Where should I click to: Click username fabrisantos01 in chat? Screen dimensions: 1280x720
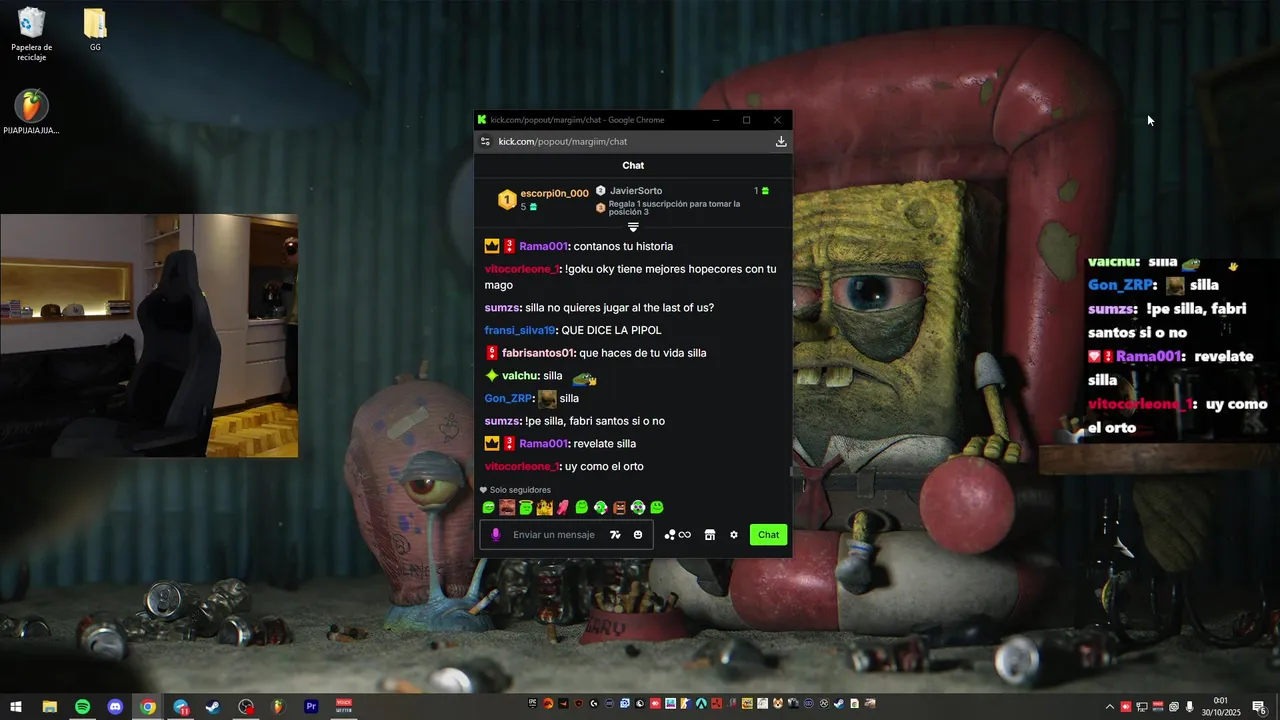tap(538, 353)
